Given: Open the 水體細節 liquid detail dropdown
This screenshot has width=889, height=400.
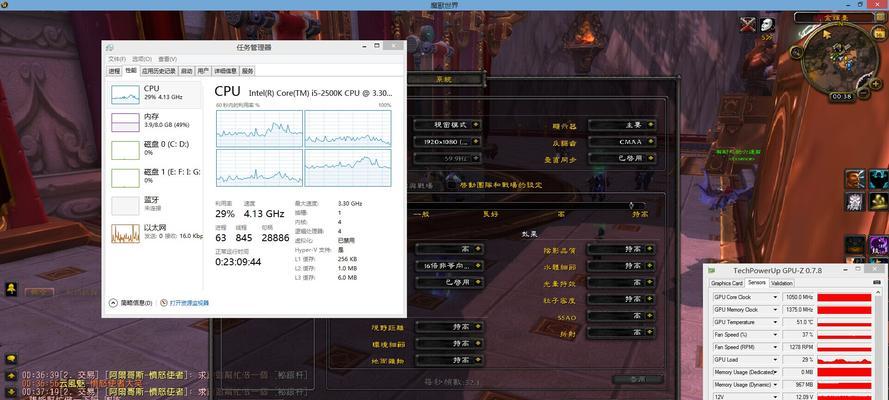Looking at the screenshot, I should coord(621,265).
